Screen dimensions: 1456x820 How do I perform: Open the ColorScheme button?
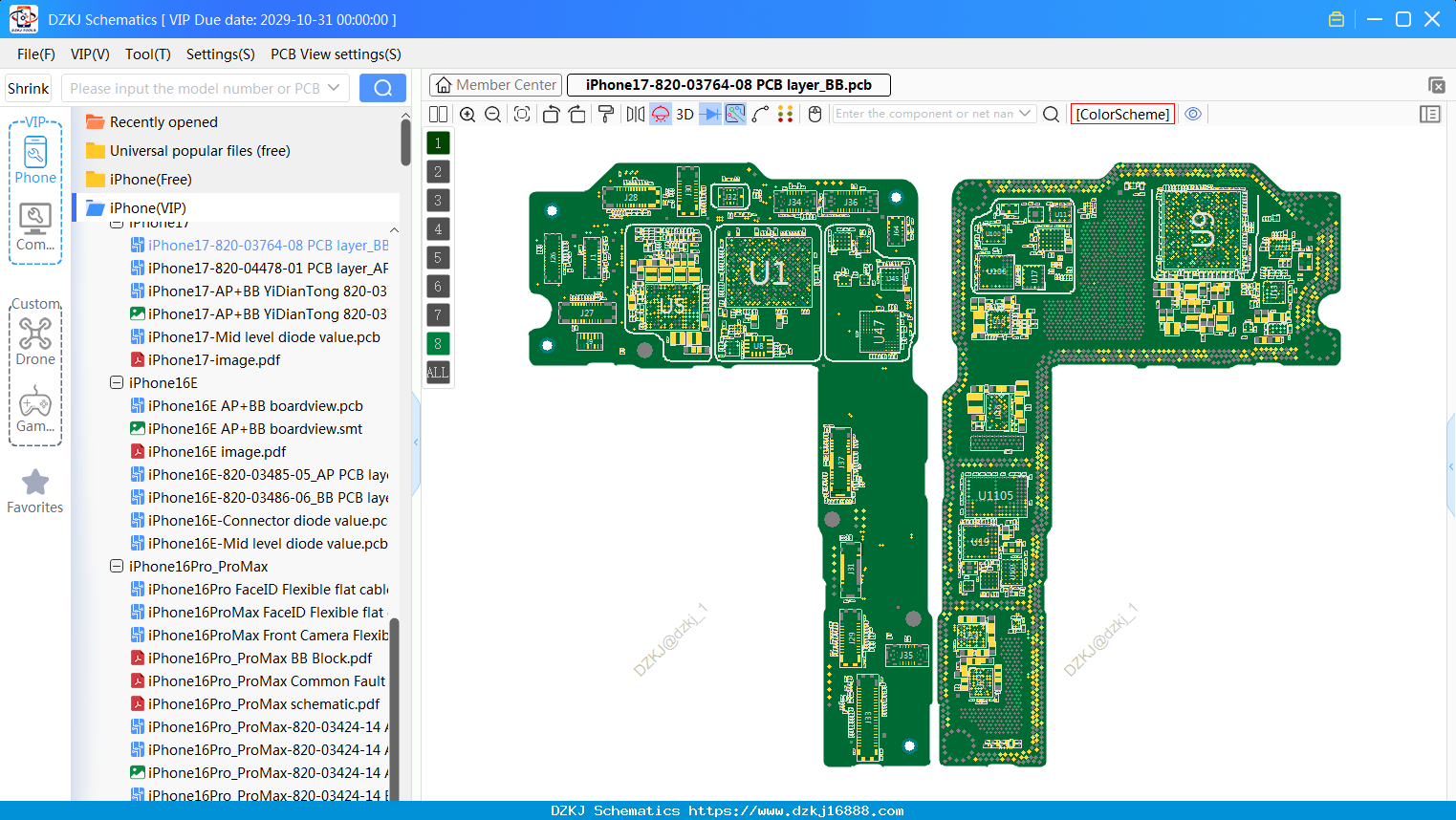(x=1122, y=114)
